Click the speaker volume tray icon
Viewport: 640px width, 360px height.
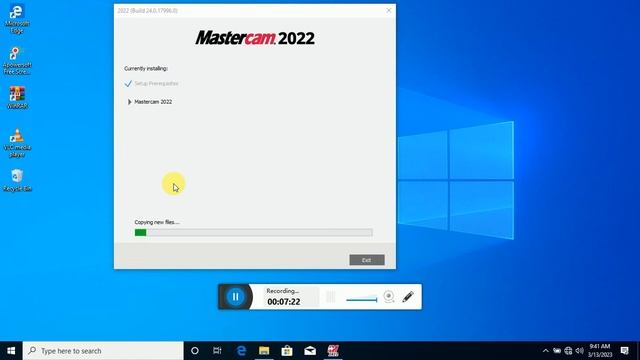coord(579,351)
